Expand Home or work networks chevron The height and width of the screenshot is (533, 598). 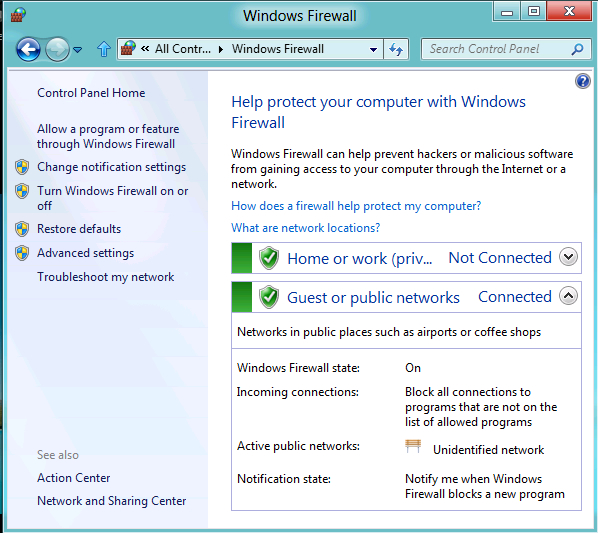coord(568,257)
